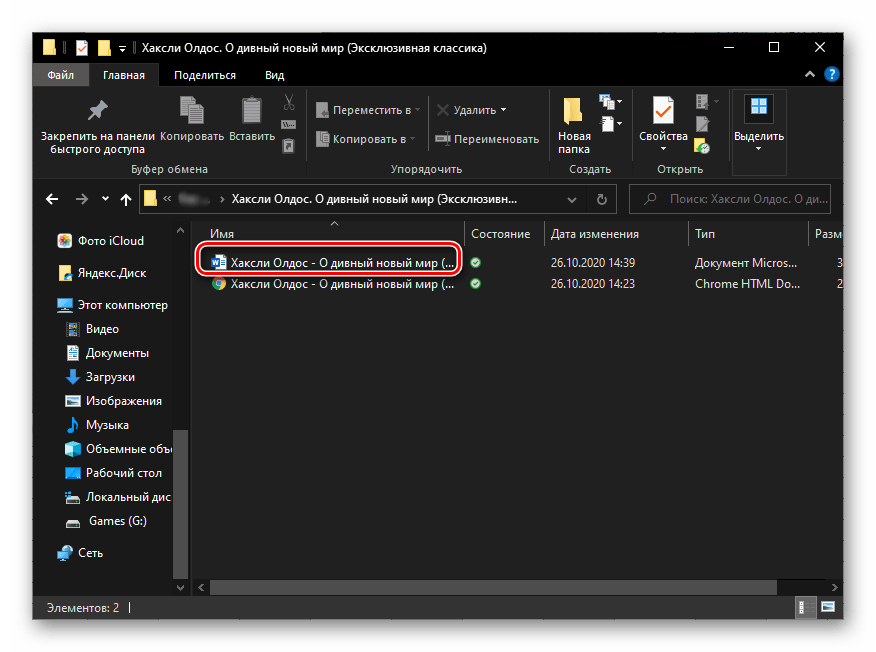
Task: Click the horizontal scrollbar thumb at bottom
Action: click(x=493, y=587)
